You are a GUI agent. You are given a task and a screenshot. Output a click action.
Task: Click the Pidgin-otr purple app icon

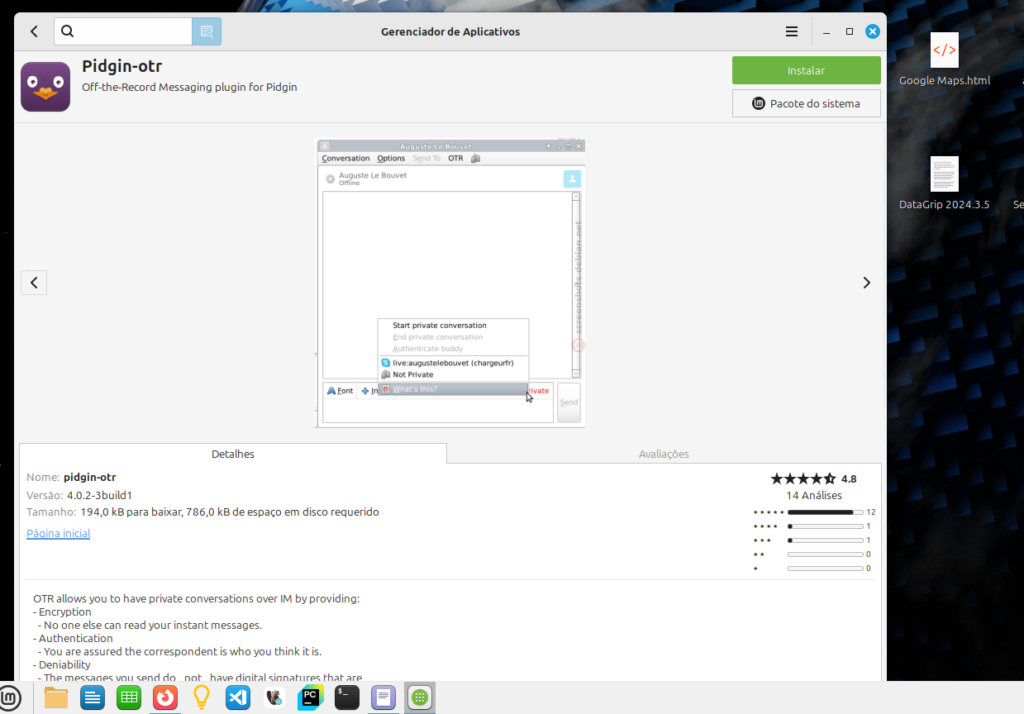point(46,87)
